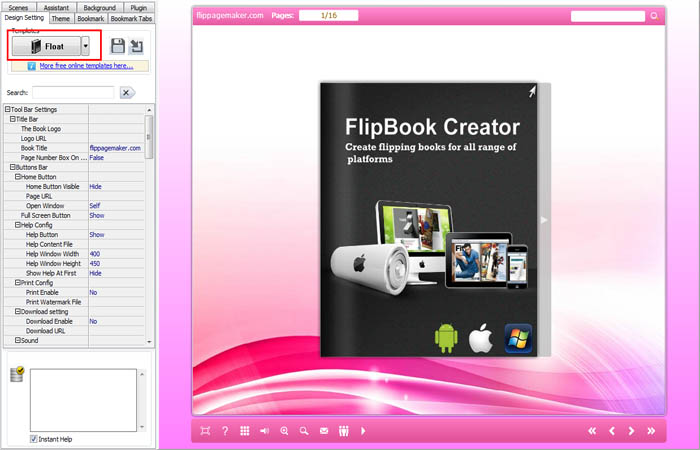Go to previous page arrow
Image resolution: width=700 pixels, height=450 pixels.
click(612, 431)
